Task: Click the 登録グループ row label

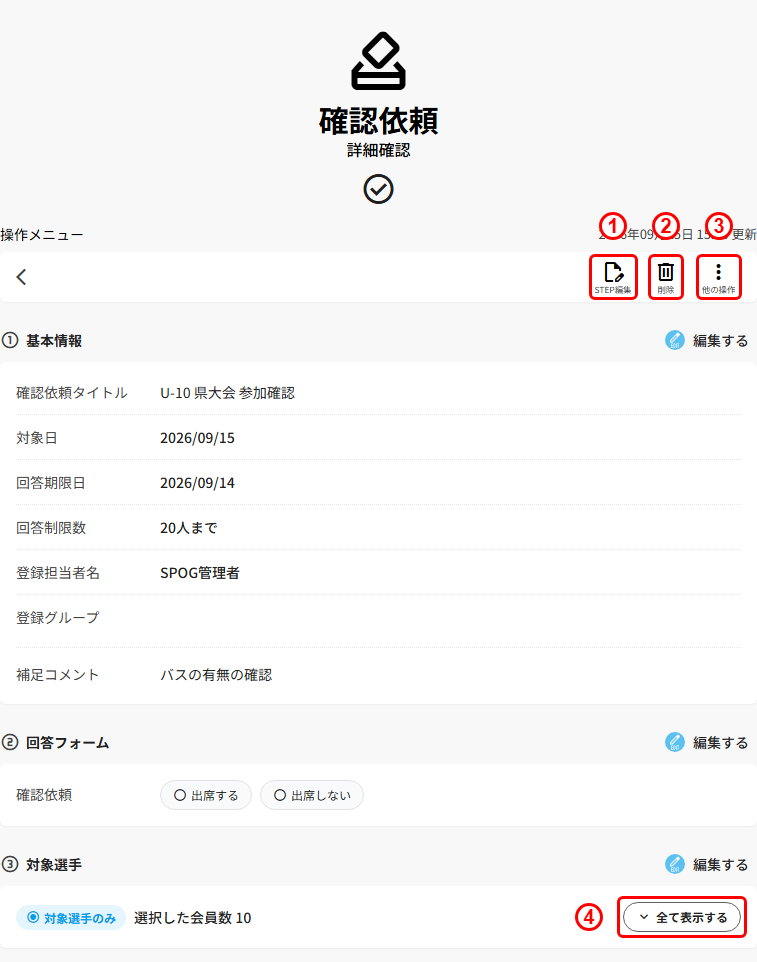Action: (x=58, y=618)
